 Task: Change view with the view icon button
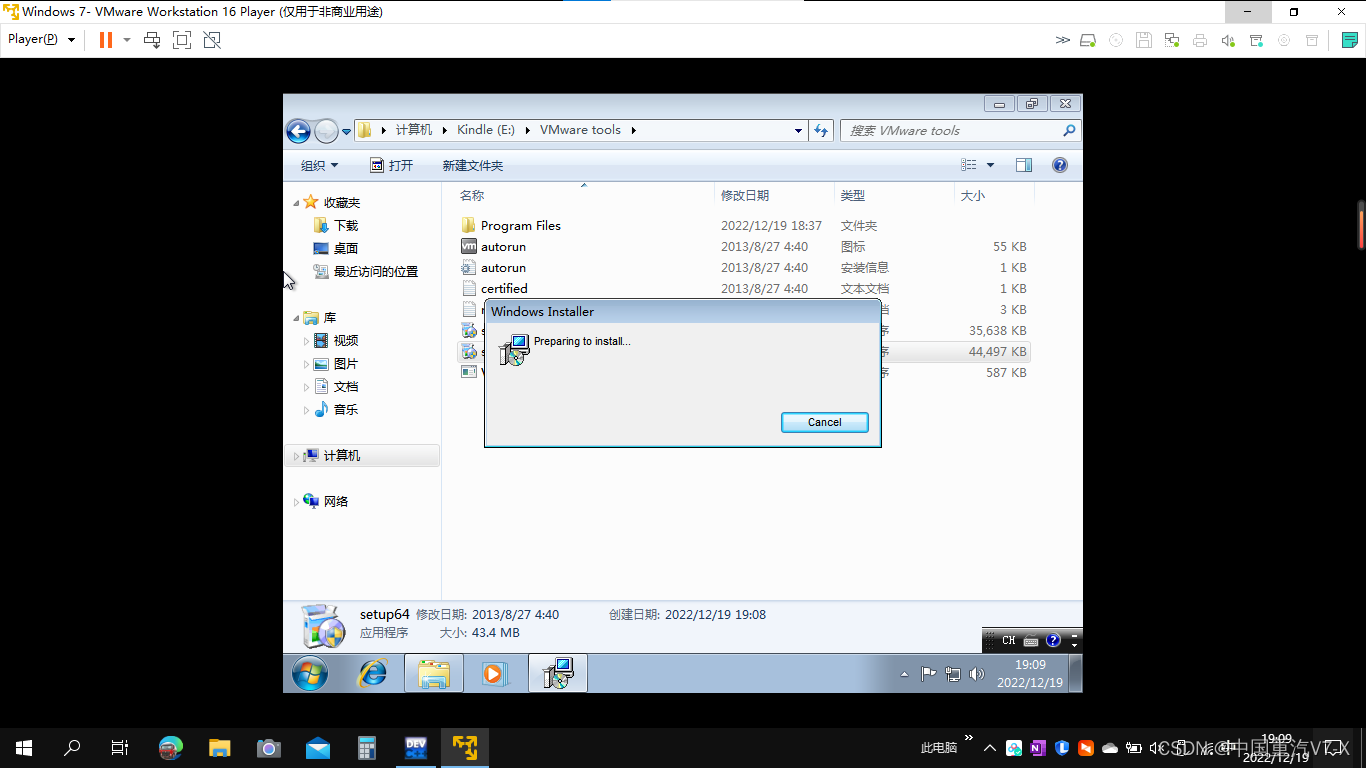[x=969, y=165]
